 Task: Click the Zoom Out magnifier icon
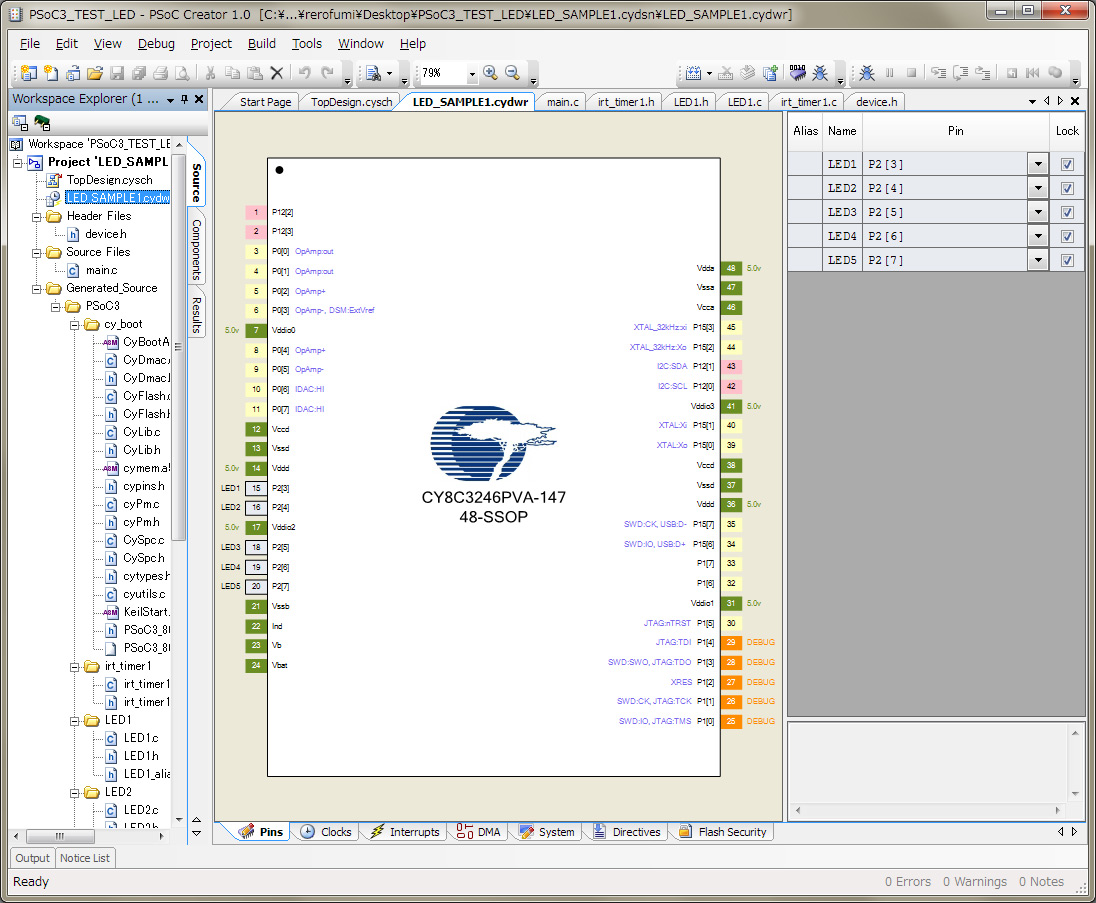pyautogui.click(x=512, y=73)
